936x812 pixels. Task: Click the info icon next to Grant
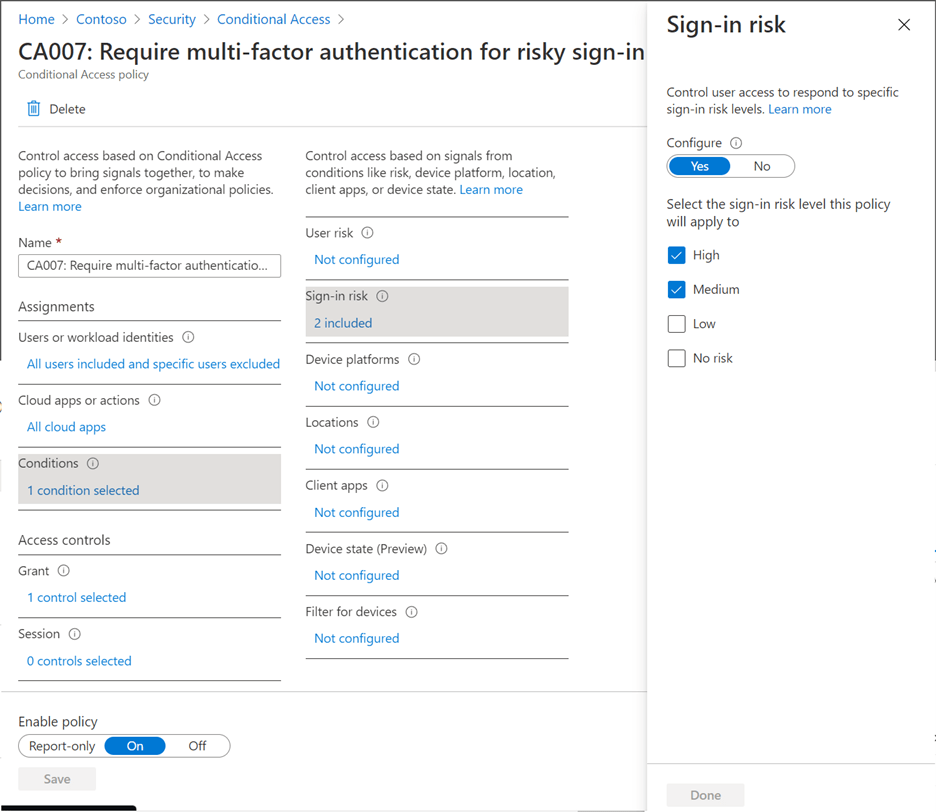[x=64, y=571]
